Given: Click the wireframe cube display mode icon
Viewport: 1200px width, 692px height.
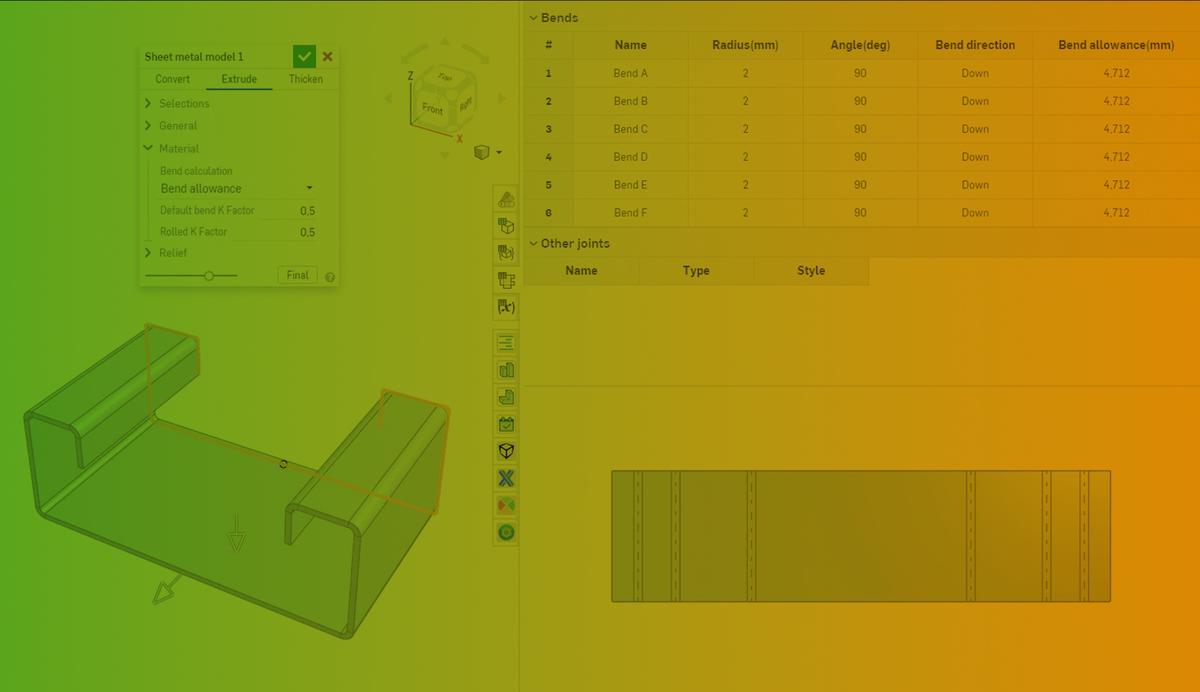Looking at the screenshot, I should pos(505,451).
